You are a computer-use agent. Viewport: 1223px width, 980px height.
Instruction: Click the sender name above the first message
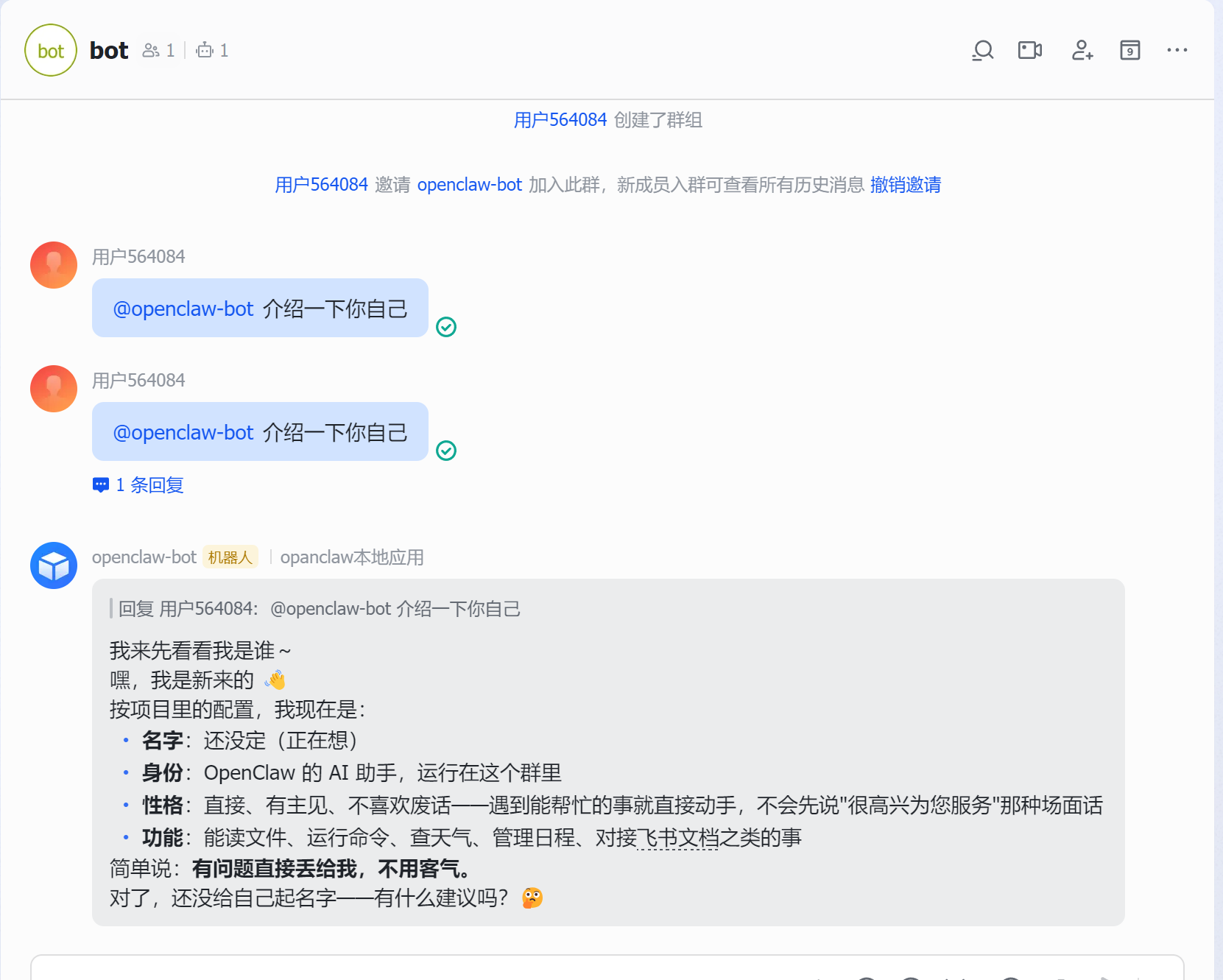point(138,257)
